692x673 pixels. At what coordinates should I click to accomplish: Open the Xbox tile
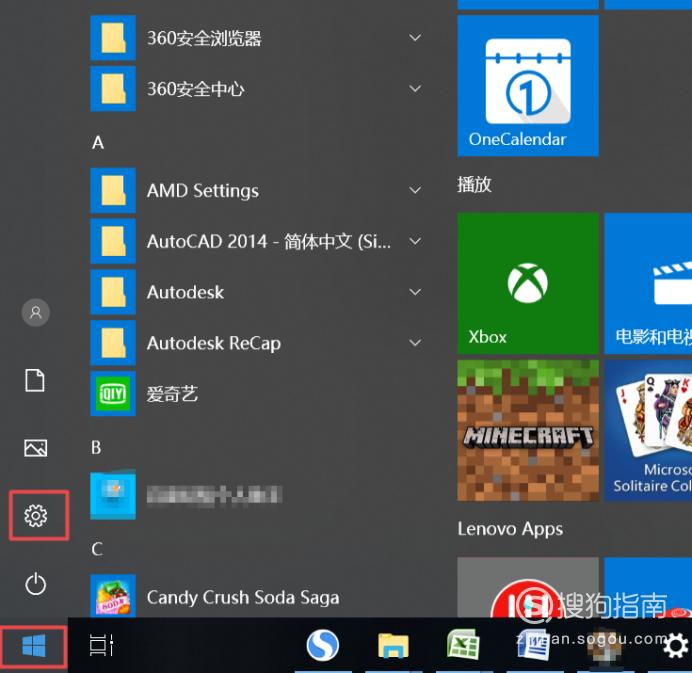point(528,283)
